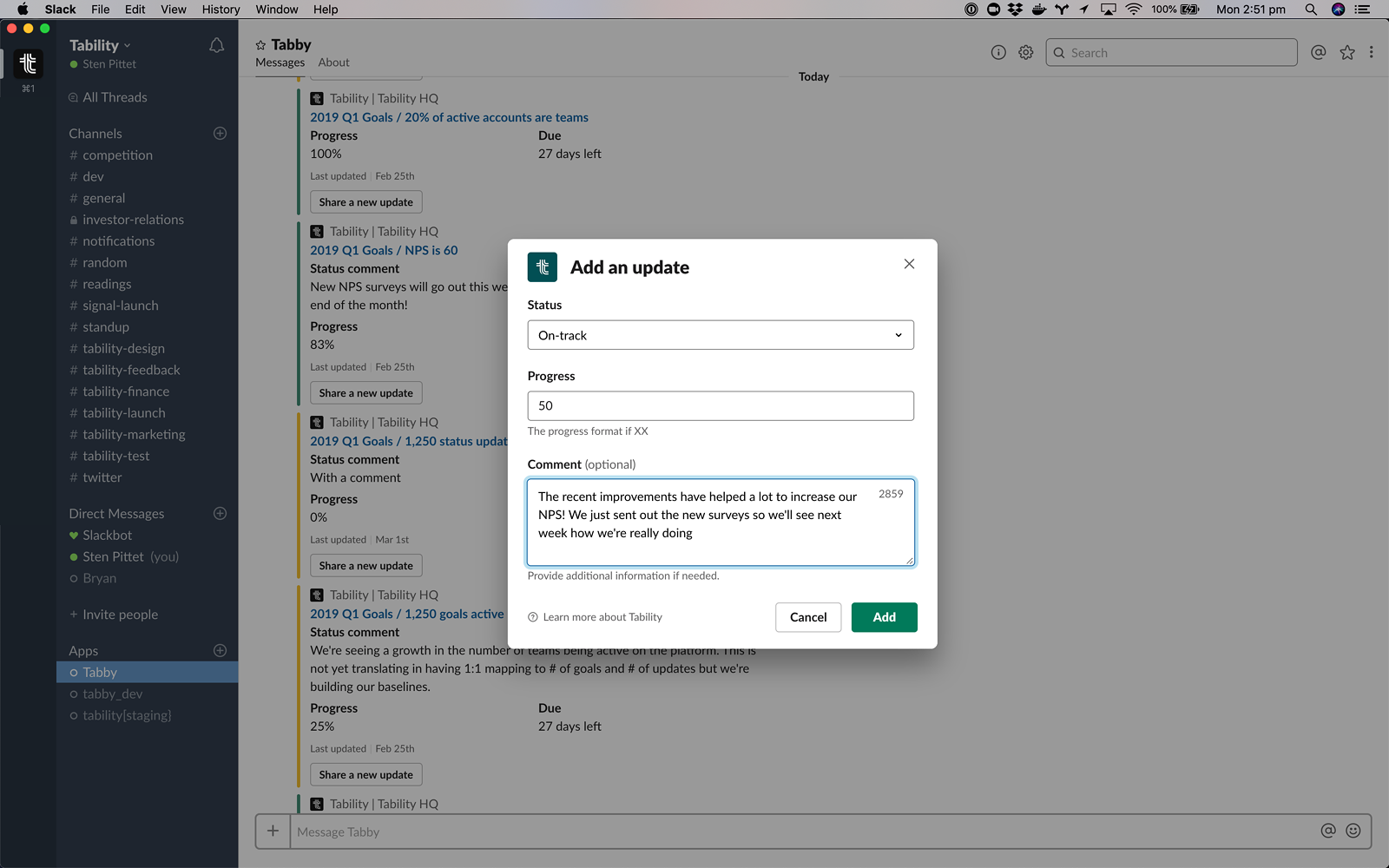Open more actions via the kebab icon
The height and width of the screenshot is (868, 1389).
click(x=1372, y=52)
